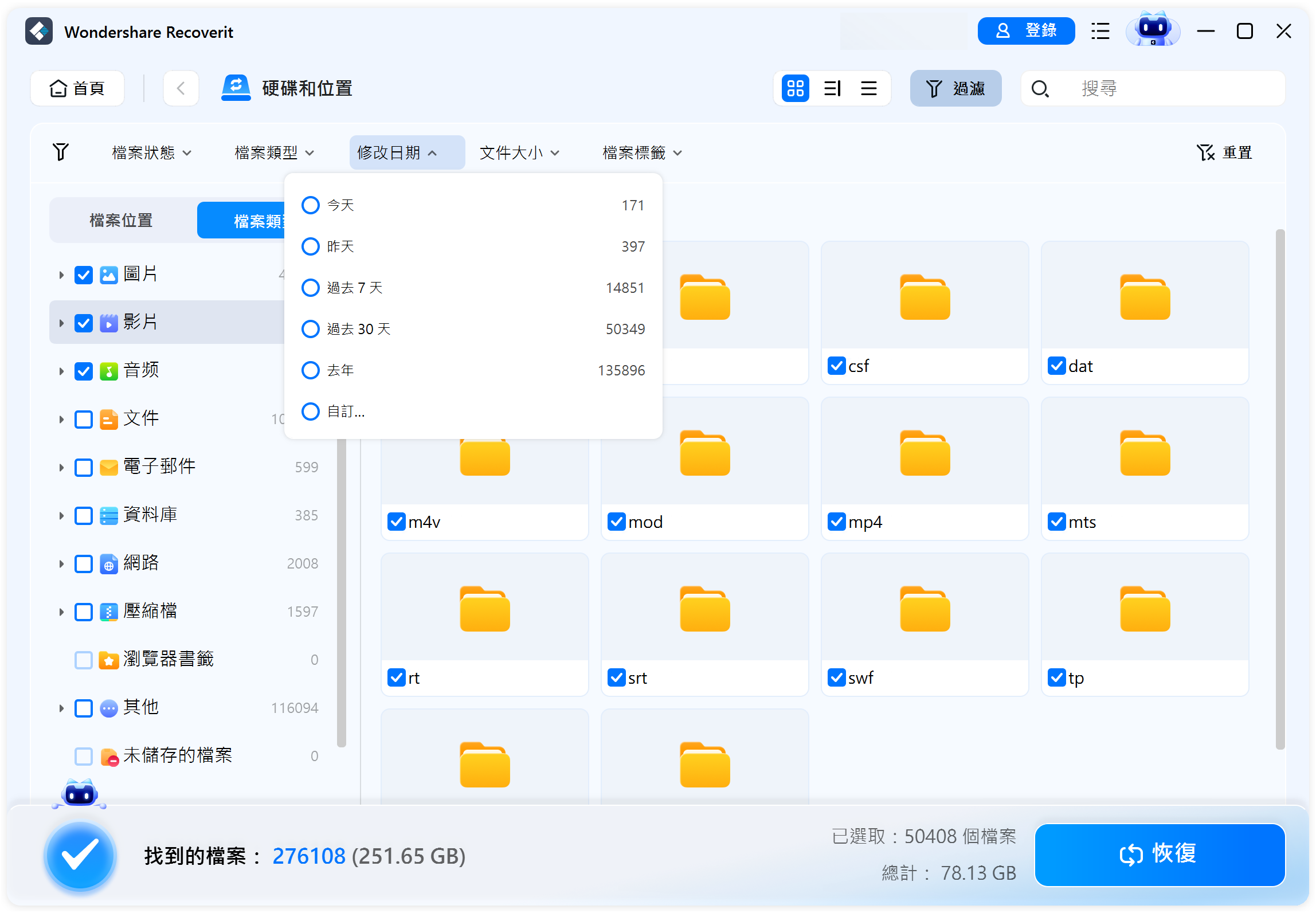Screen dimensions: 1316x913
Task: Open the 檔案類型 filter dropdown
Action: click(275, 152)
